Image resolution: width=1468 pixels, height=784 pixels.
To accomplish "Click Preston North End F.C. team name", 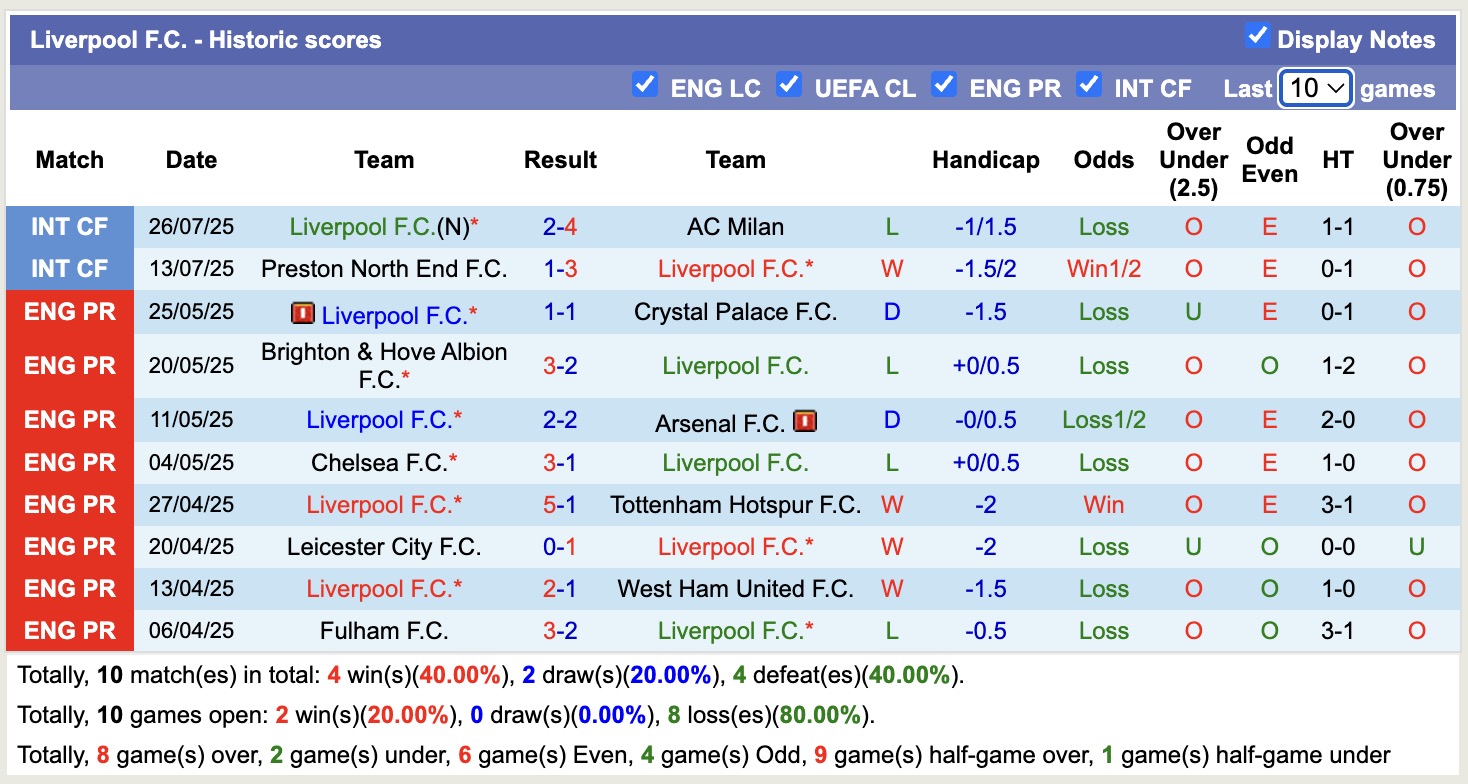I will tap(384, 269).
